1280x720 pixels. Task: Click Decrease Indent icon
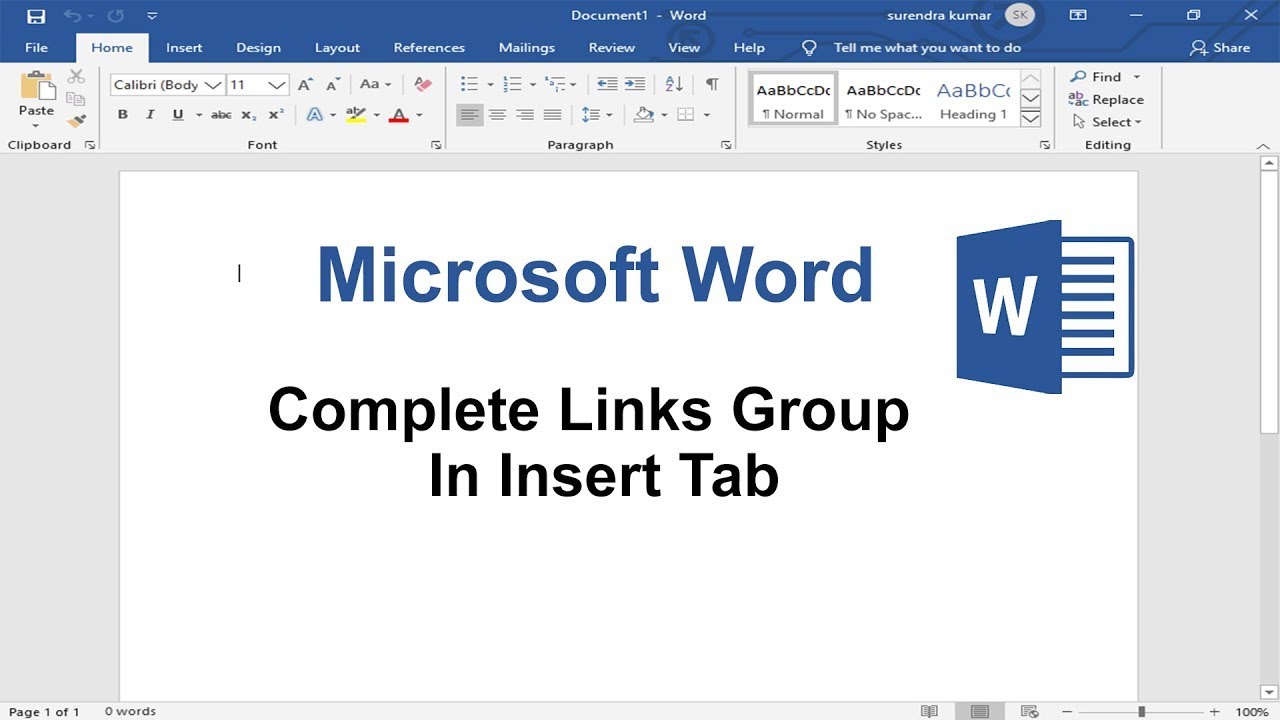point(606,85)
